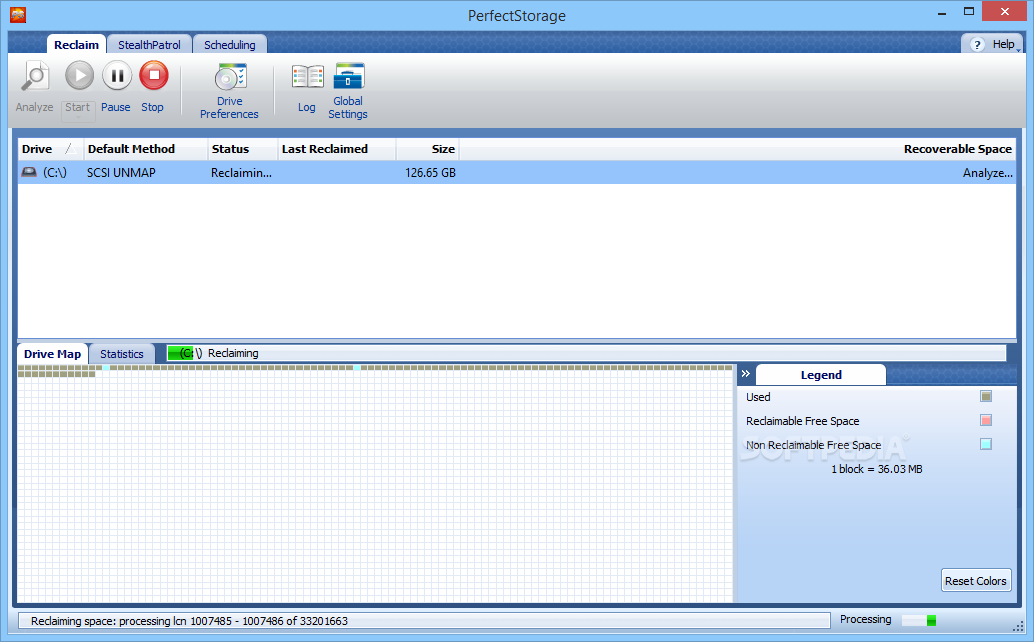Collapse the Legend panel with double chevron
This screenshot has height=642, width=1034.
point(746,374)
